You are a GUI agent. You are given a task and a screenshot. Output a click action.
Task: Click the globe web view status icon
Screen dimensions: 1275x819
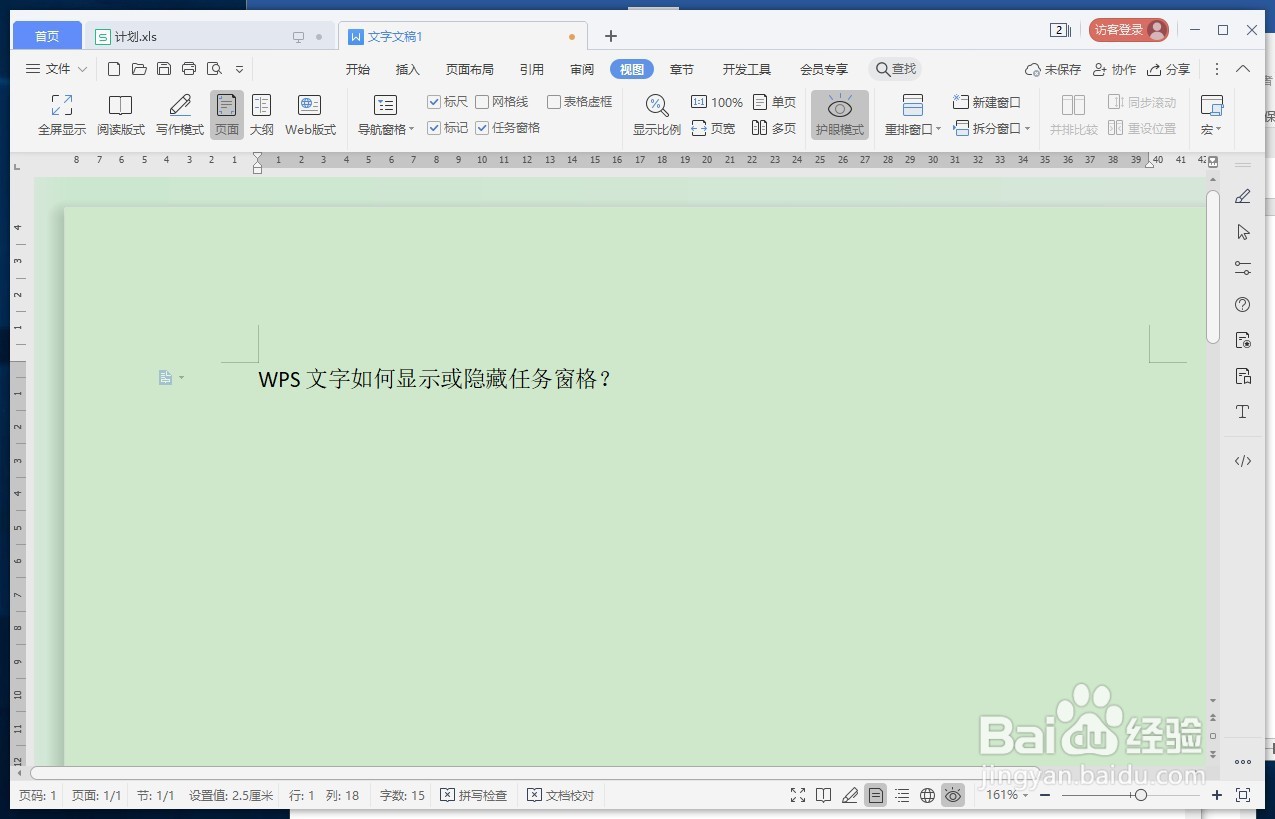pos(927,795)
